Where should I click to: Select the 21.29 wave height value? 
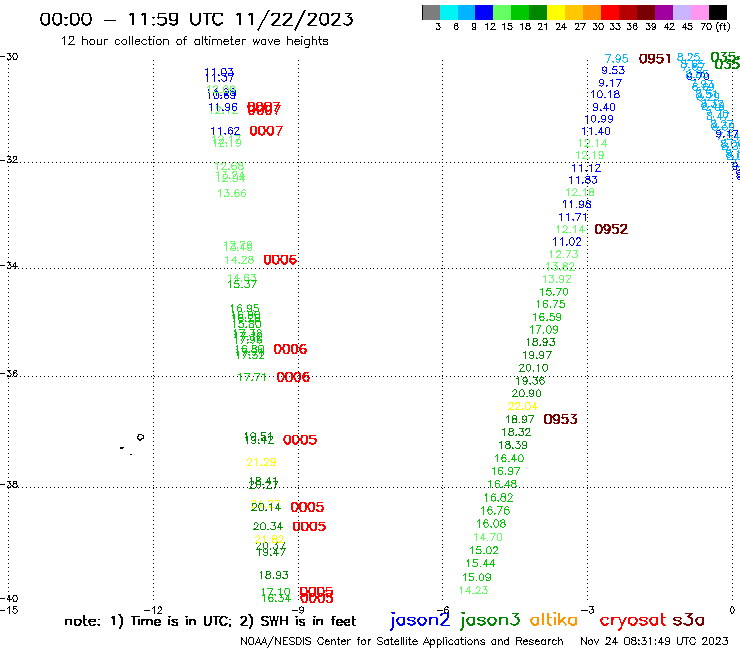(x=261, y=462)
